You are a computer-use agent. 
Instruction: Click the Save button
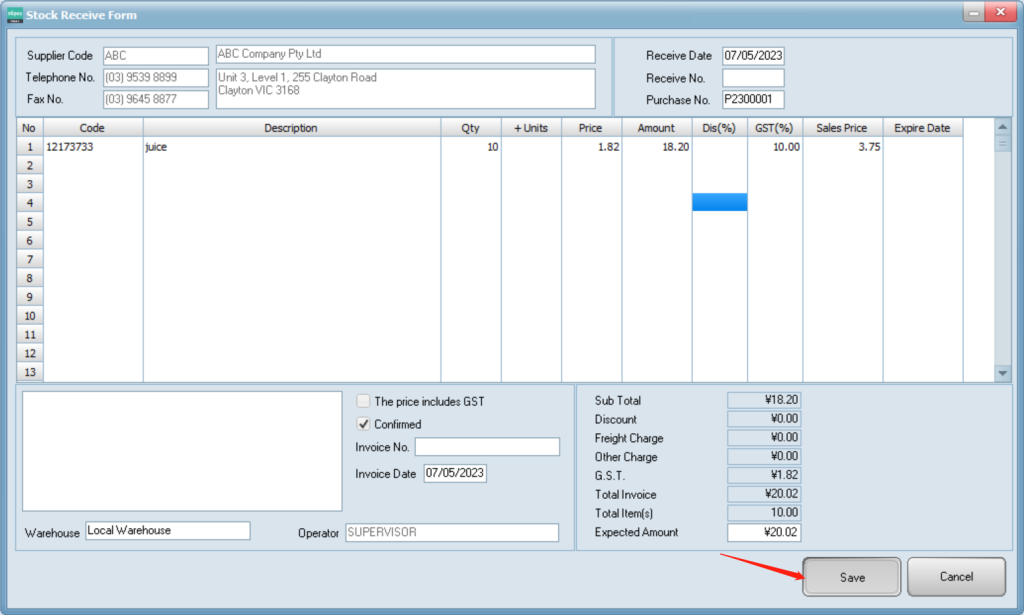[852, 577]
